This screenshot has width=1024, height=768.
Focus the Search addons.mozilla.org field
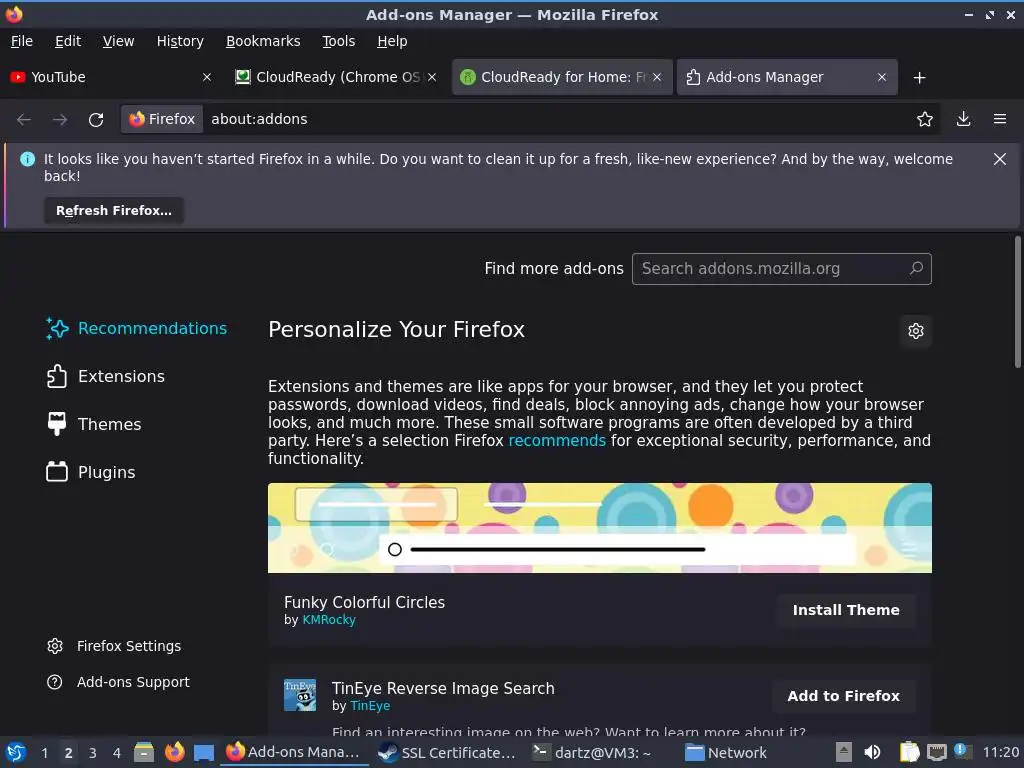pos(782,268)
